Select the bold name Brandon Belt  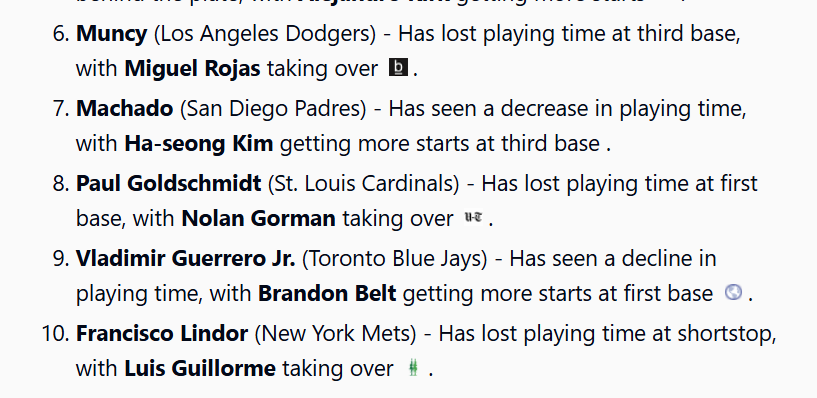[x=327, y=294]
